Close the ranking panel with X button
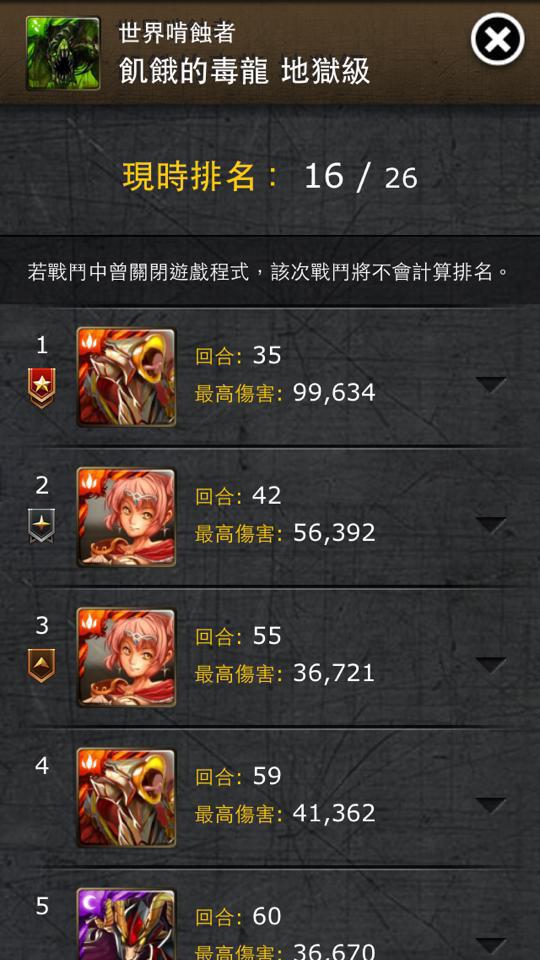540x960 pixels. 497,39
